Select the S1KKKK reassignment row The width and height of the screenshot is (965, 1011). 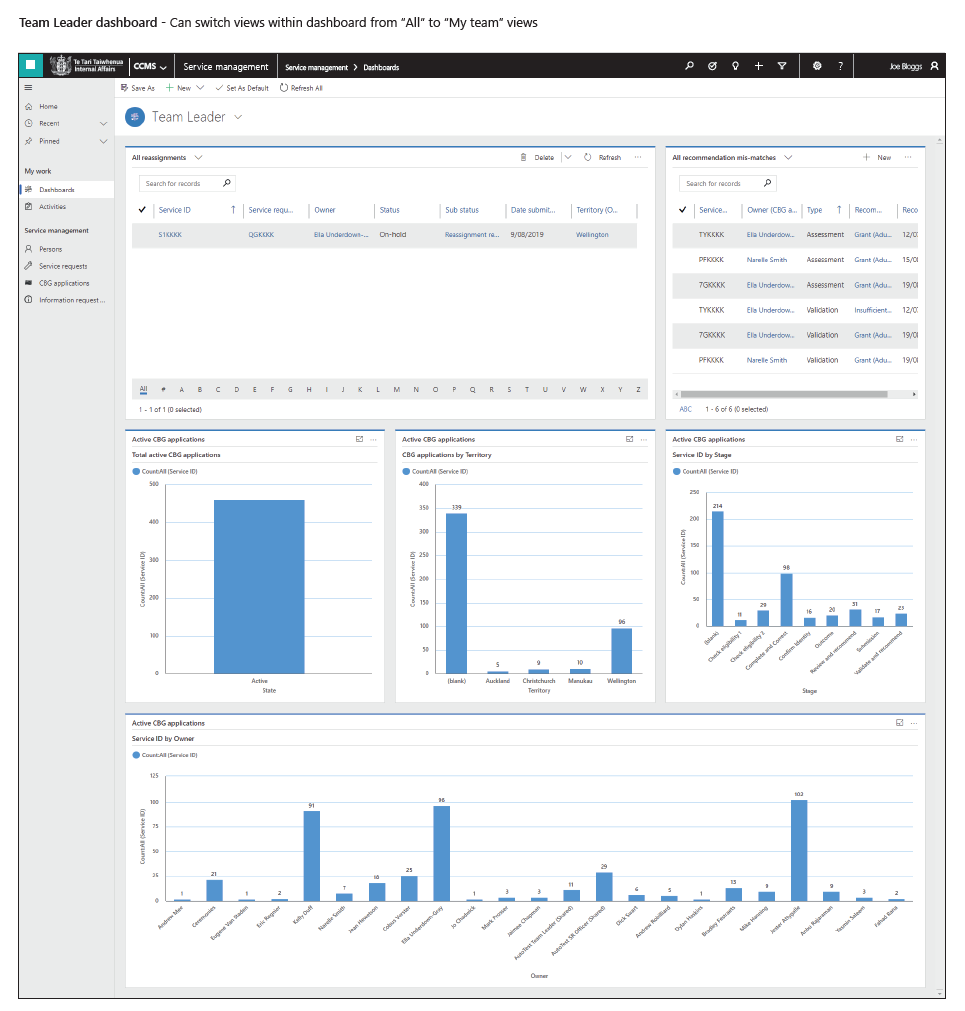384,235
